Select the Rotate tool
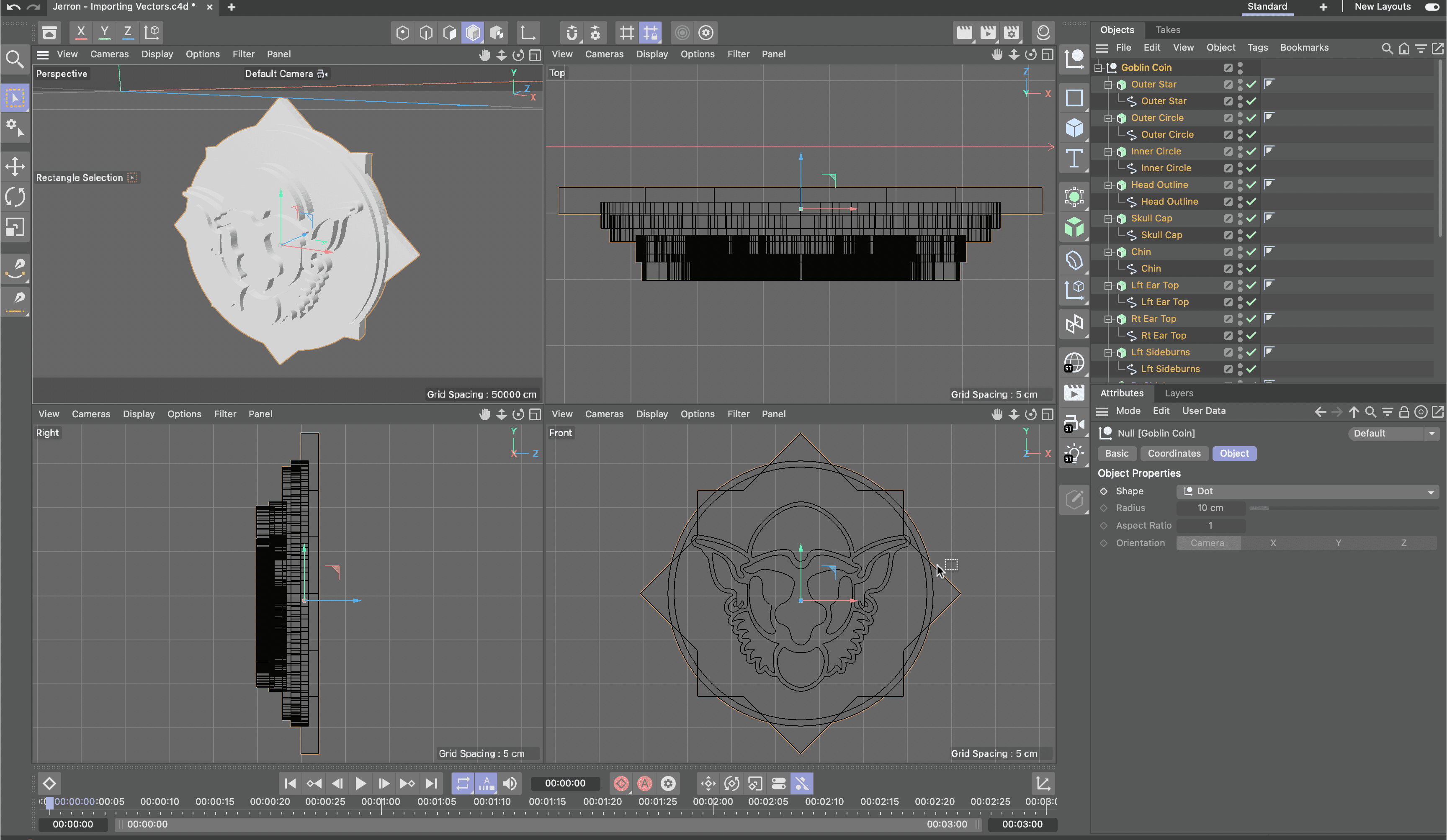Viewport: 1447px width, 840px height. pyautogui.click(x=15, y=197)
